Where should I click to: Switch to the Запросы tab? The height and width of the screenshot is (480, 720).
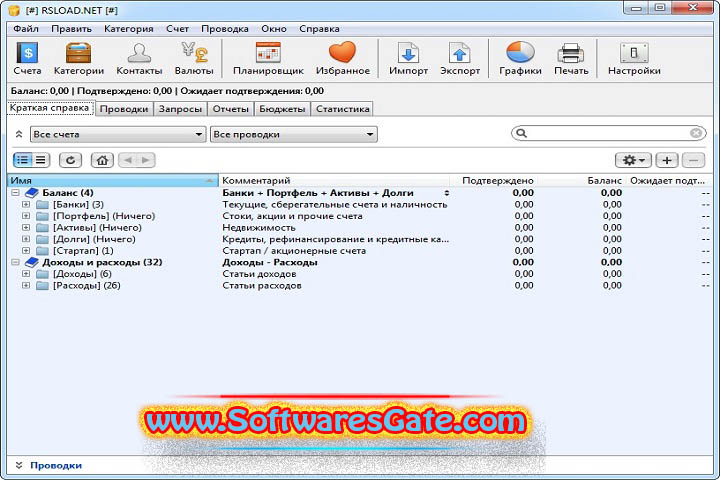(180, 109)
